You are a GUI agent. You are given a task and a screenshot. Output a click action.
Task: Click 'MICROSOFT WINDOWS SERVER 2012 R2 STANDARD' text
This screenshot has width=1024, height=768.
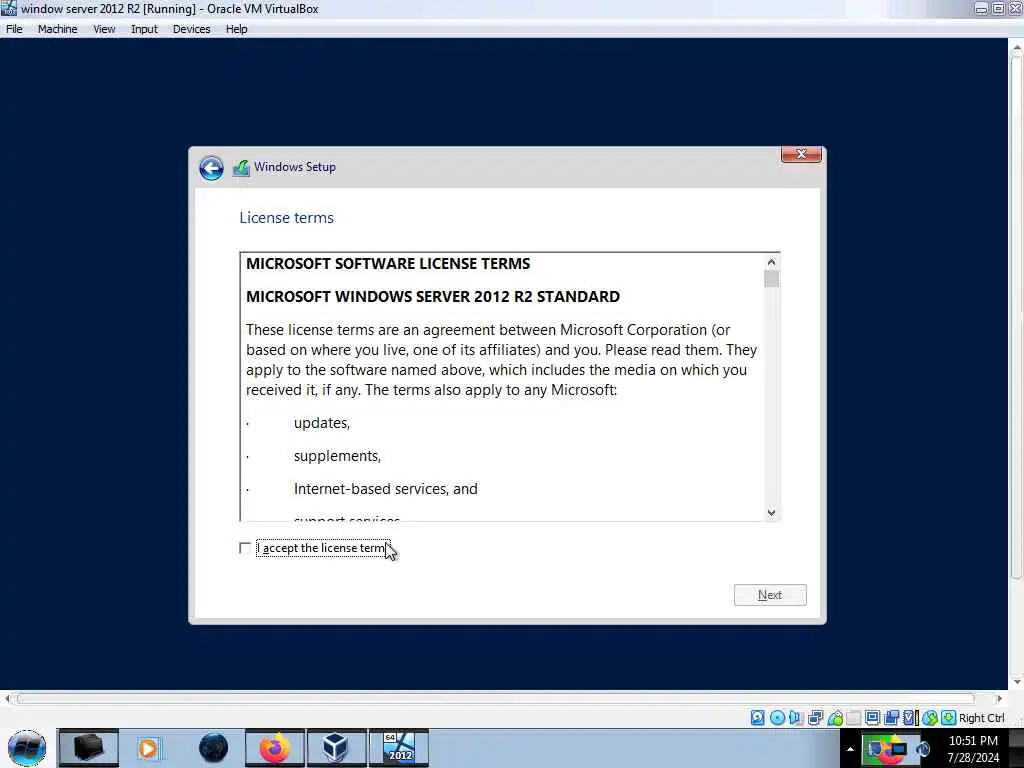pos(433,296)
